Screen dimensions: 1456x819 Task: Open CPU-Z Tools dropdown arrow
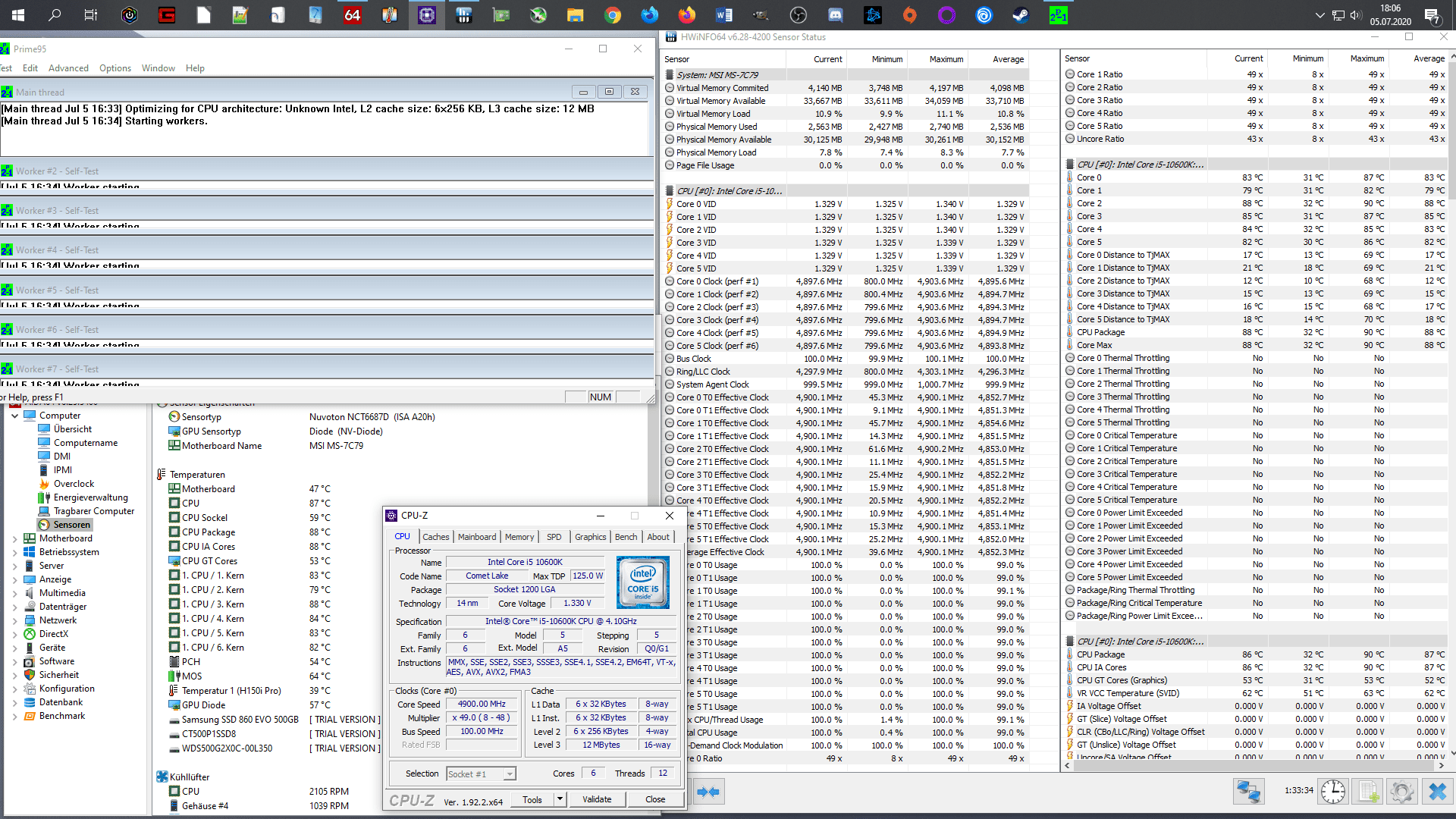560,799
